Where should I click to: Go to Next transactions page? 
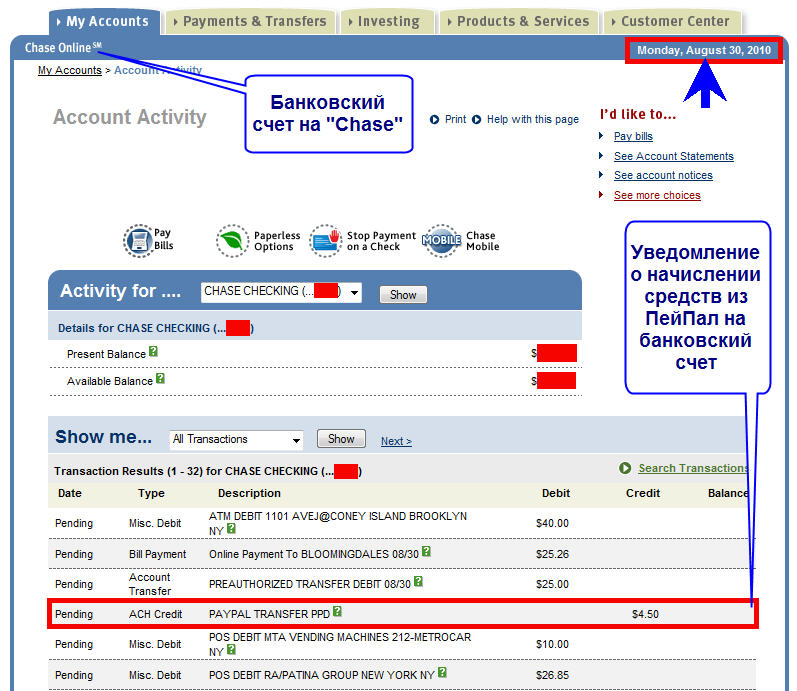(396, 441)
